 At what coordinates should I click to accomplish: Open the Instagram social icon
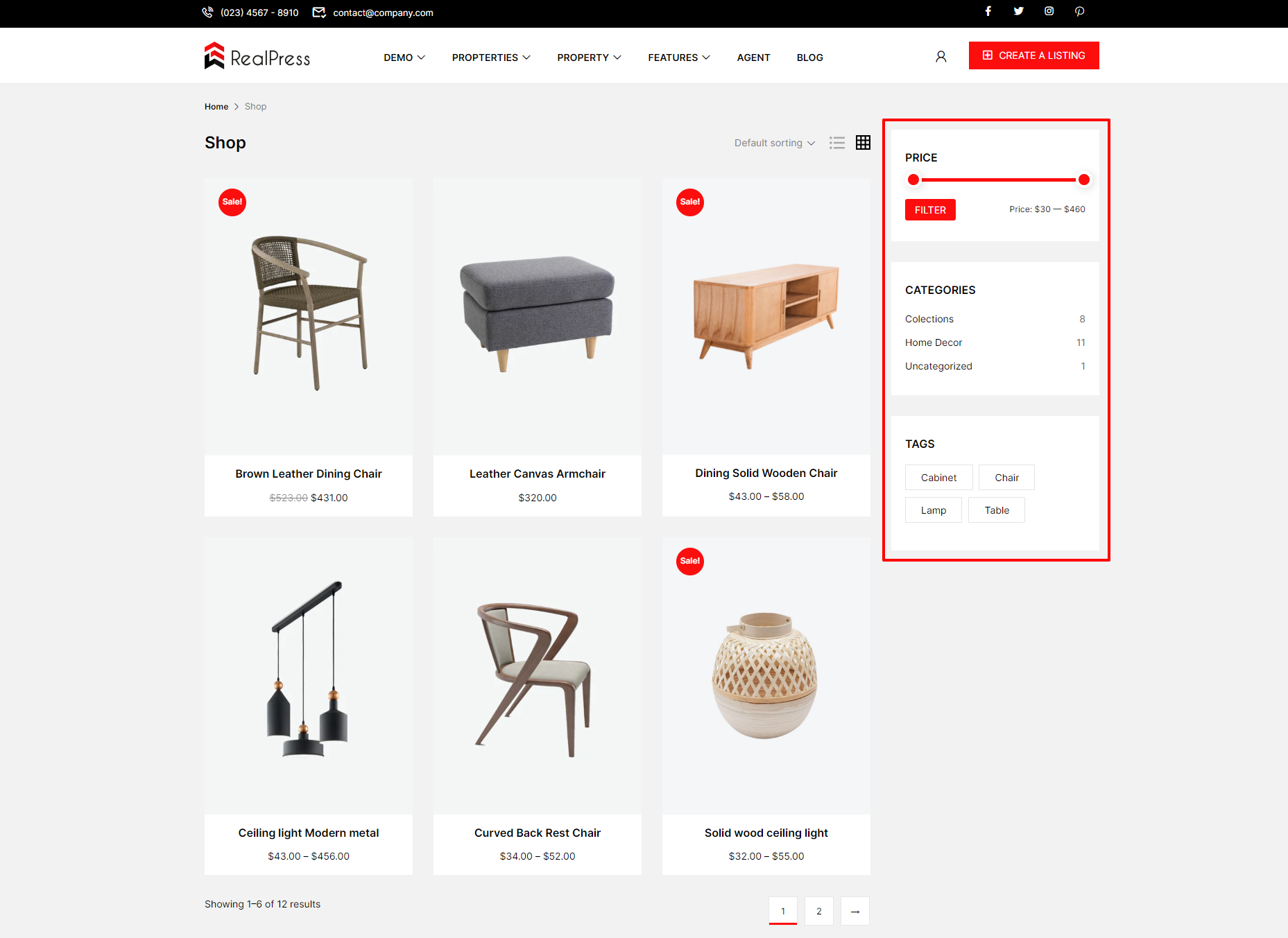[1049, 11]
